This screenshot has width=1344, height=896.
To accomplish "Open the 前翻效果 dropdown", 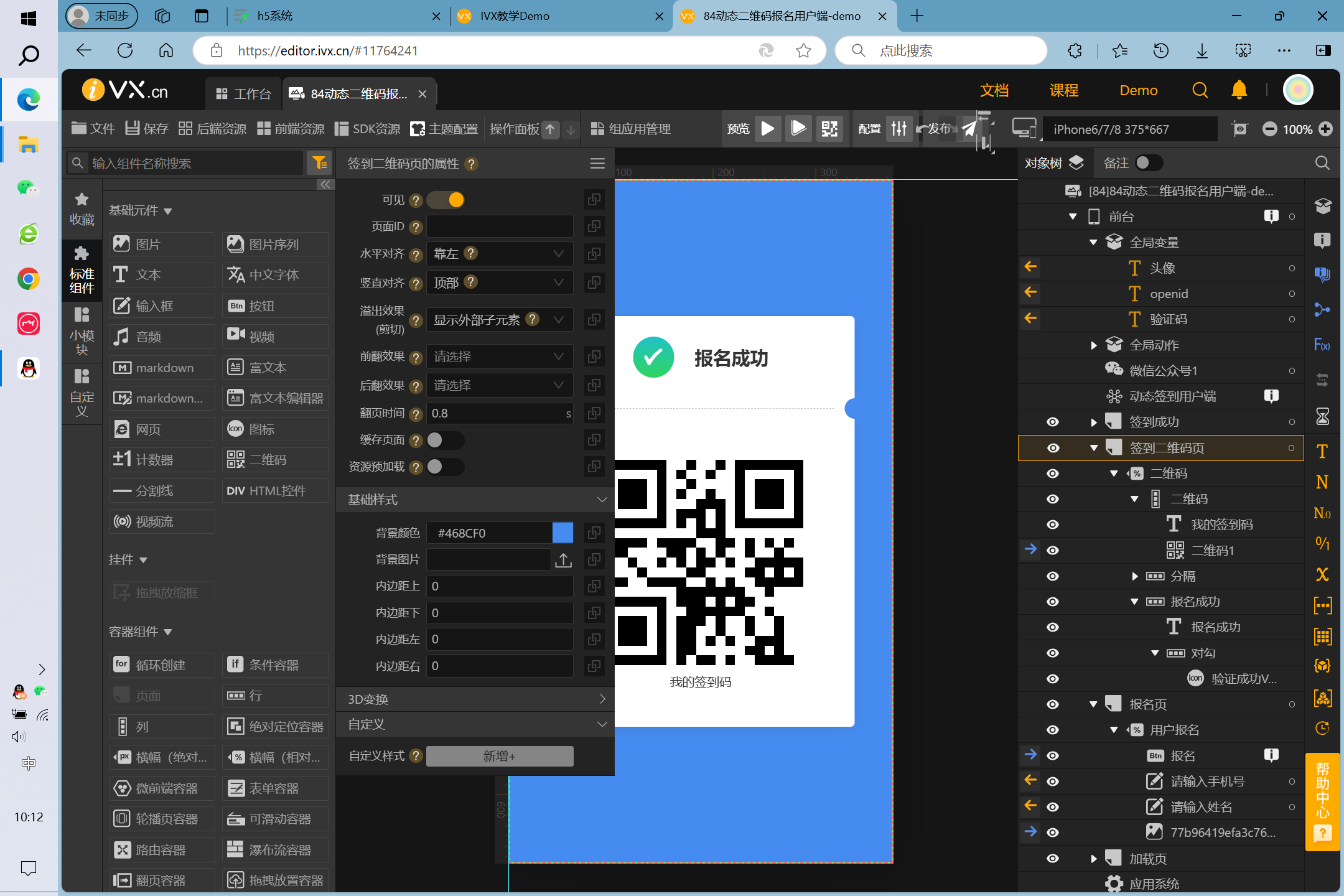I will [x=499, y=357].
